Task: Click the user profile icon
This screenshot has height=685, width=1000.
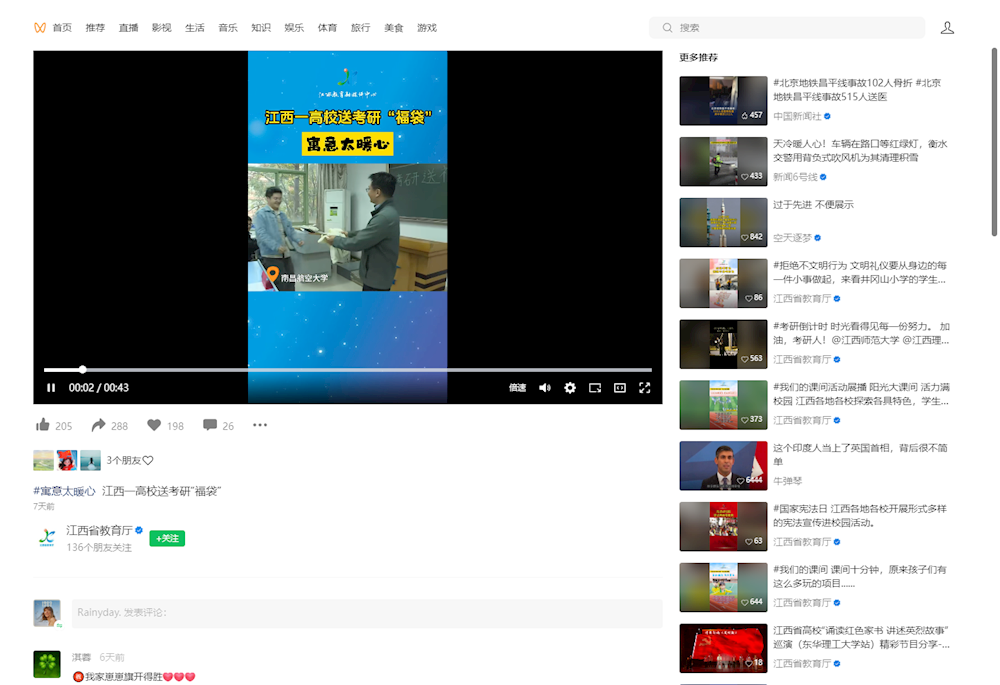Action: 947,28
